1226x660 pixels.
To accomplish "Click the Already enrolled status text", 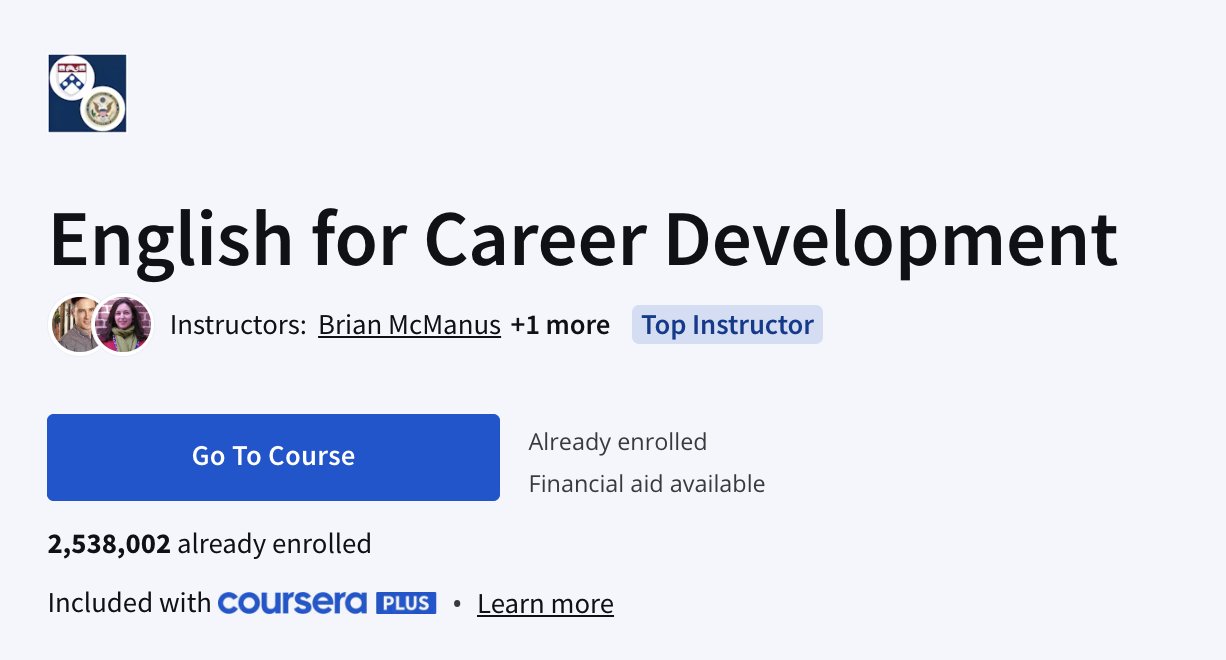I will coord(618,442).
